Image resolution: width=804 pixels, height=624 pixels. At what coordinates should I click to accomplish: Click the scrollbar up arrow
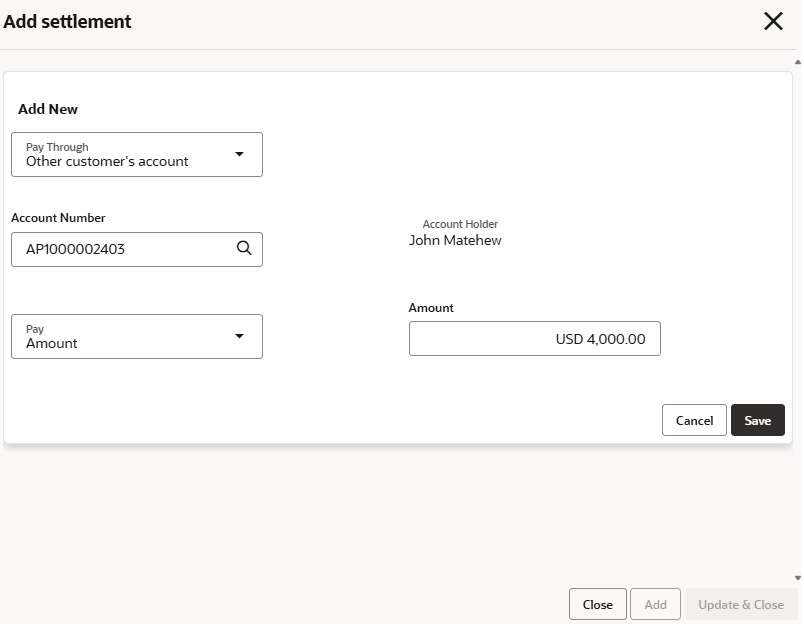point(797,62)
